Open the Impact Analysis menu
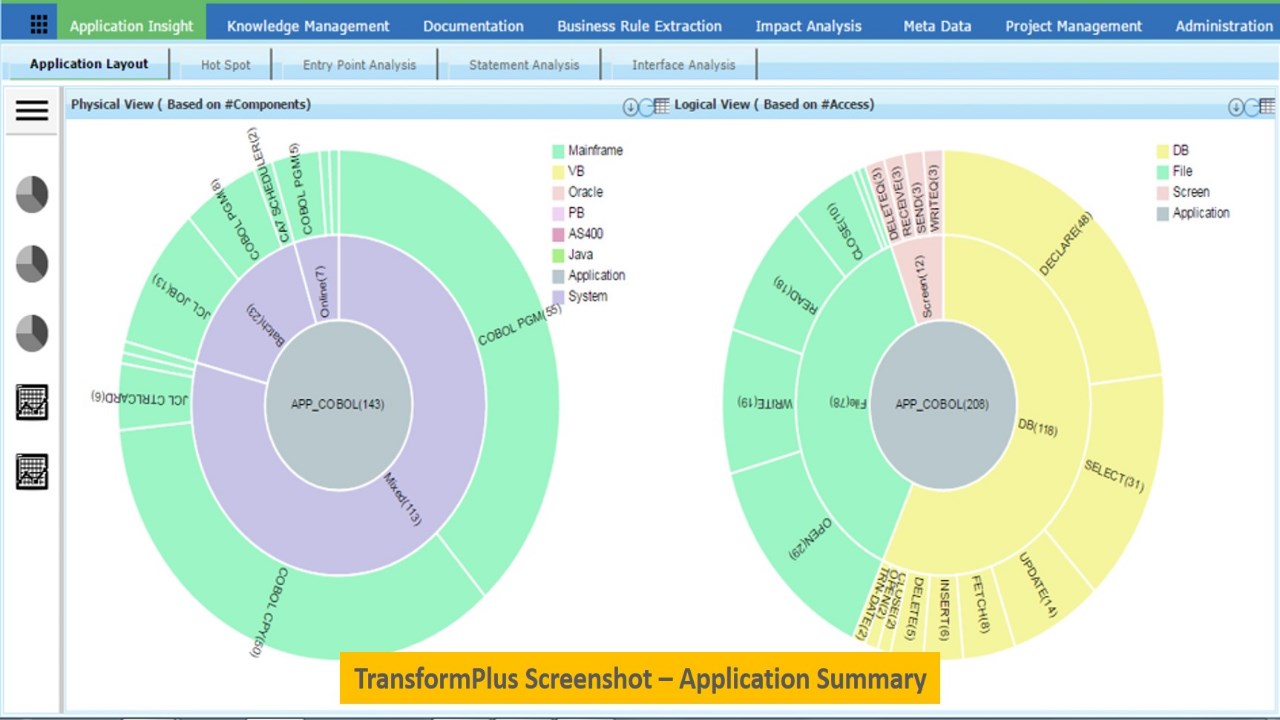Screen dimensions: 1280x720 click(808, 26)
